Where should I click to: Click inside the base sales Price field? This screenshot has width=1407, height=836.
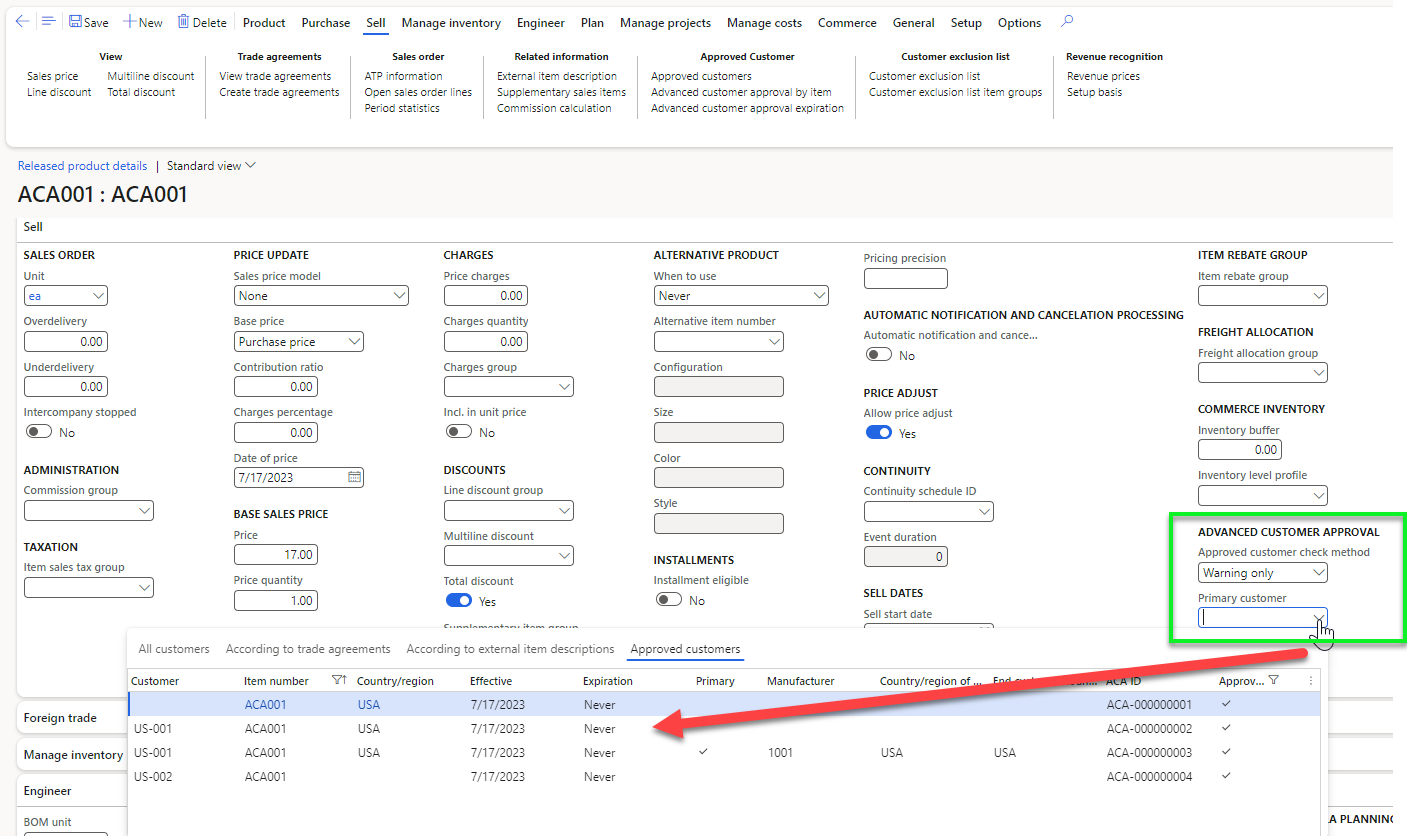275,554
